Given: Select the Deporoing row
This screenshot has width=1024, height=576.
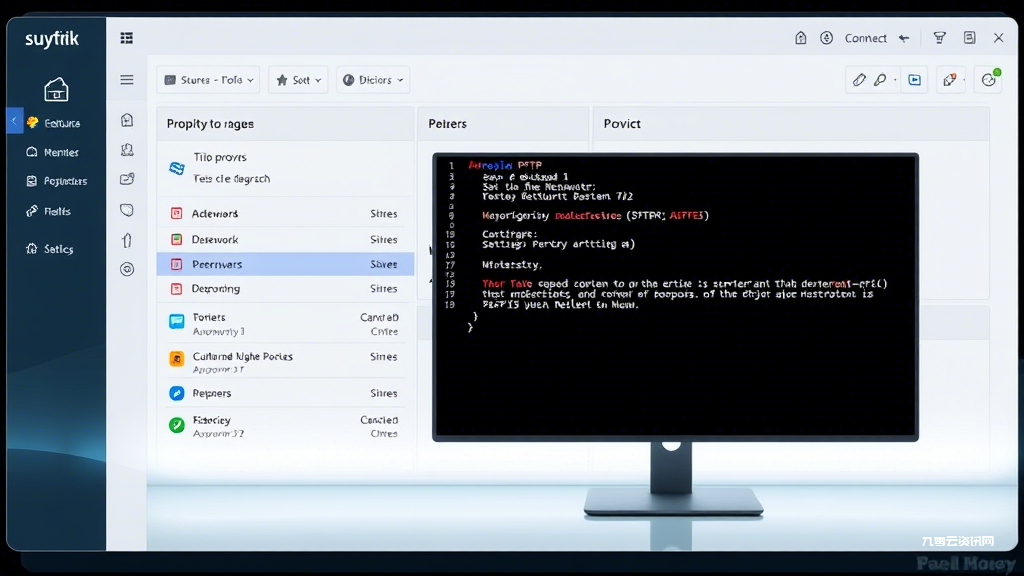Looking at the screenshot, I should pyautogui.click(x=285, y=289).
